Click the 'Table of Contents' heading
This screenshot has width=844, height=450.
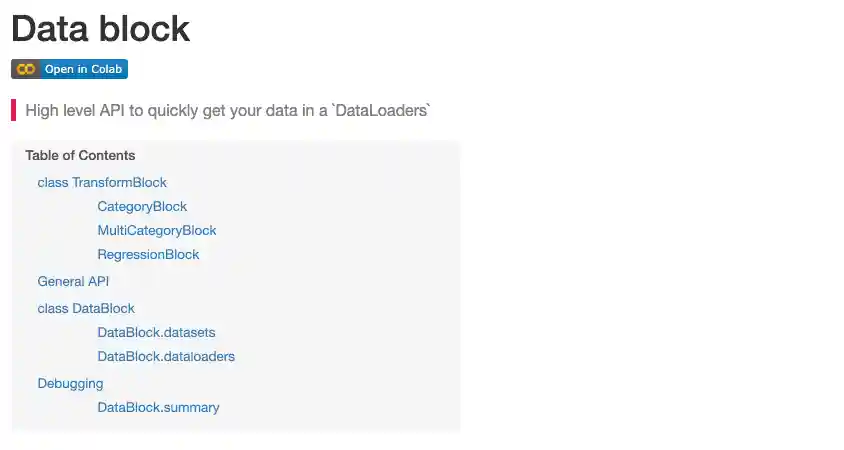click(80, 155)
